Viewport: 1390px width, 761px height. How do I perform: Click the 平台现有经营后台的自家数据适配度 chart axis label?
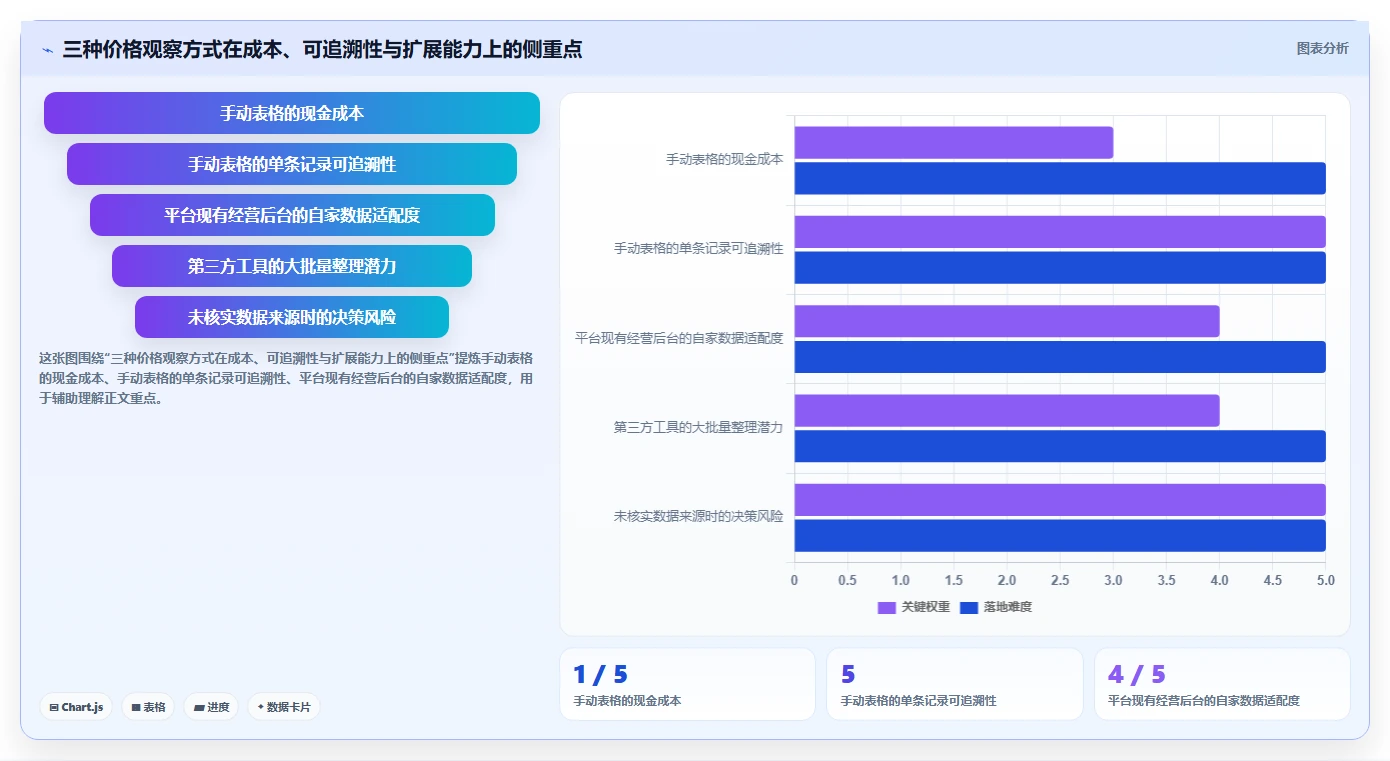coord(679,338)
